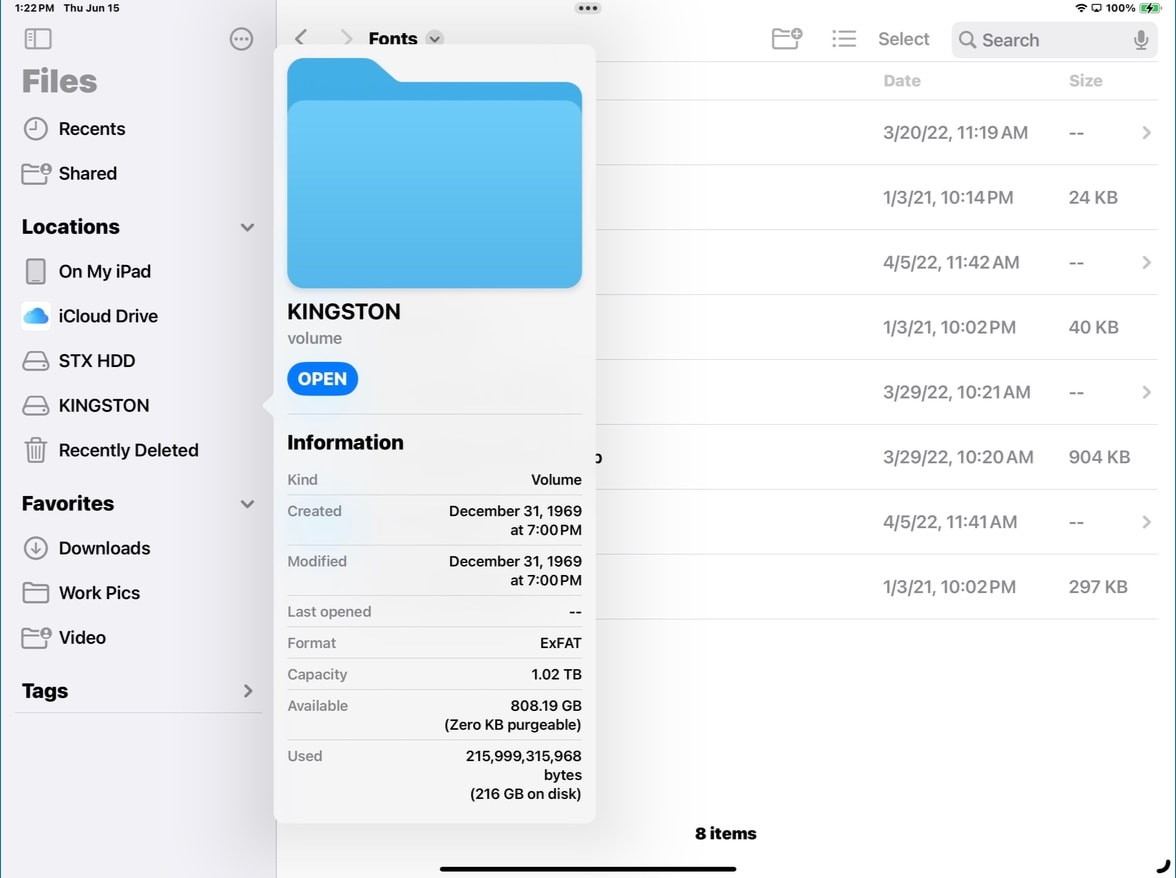Tap the Recently Deleted trash icon

point(35,450)
